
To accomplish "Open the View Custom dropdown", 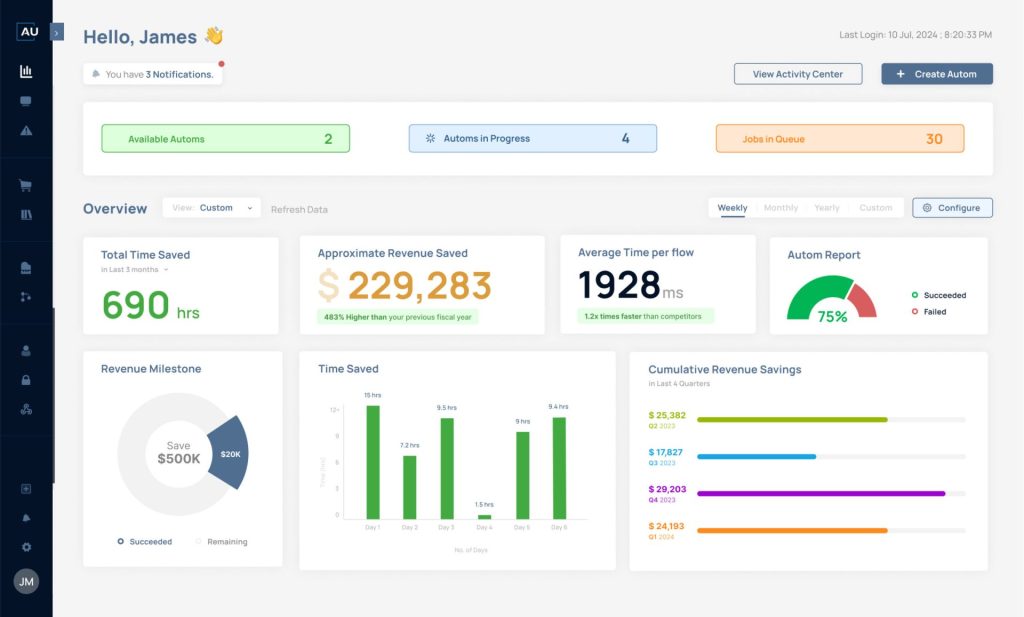I will [x=212, y=208].
